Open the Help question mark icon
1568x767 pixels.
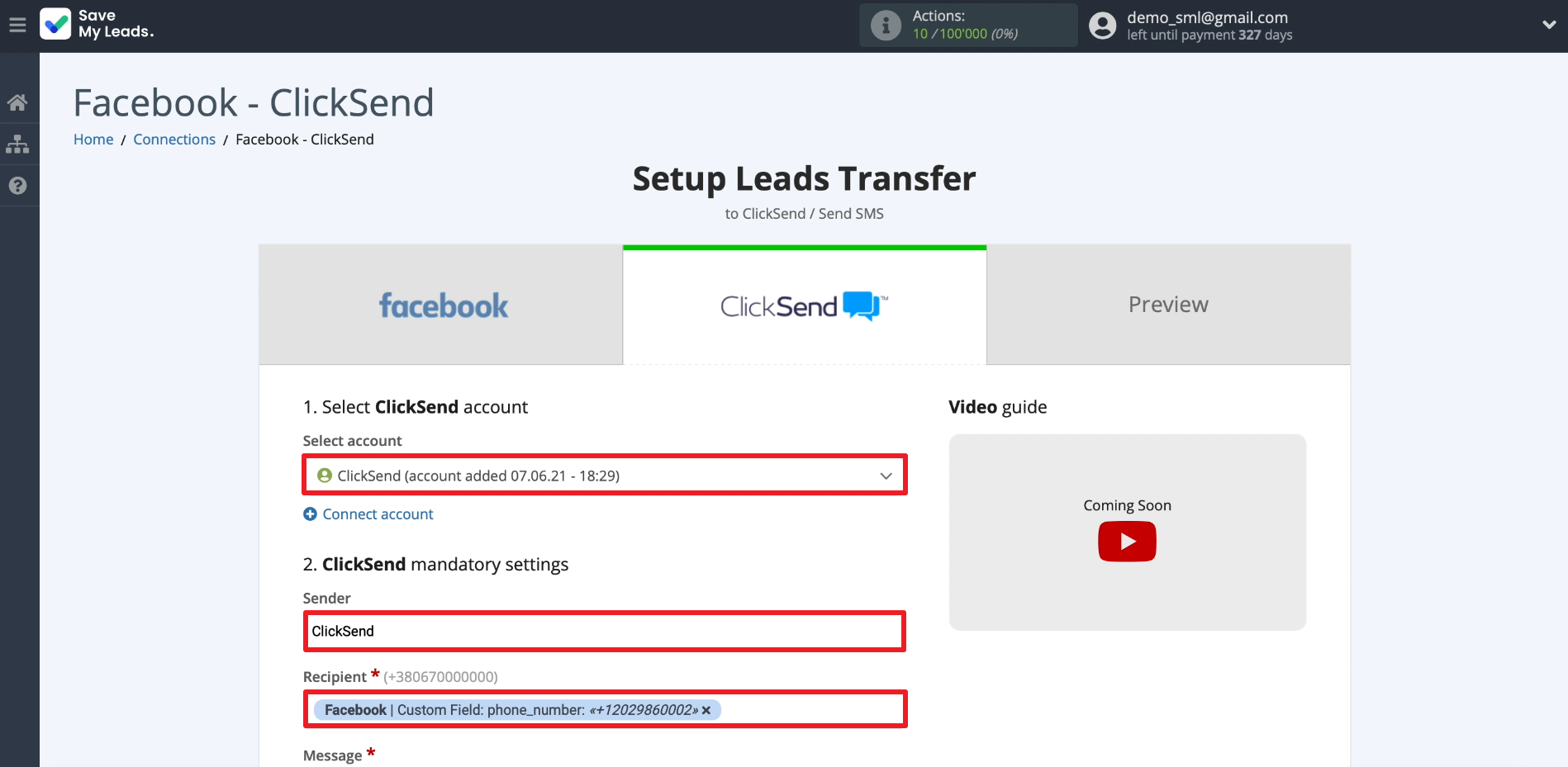tap(17, 186)
